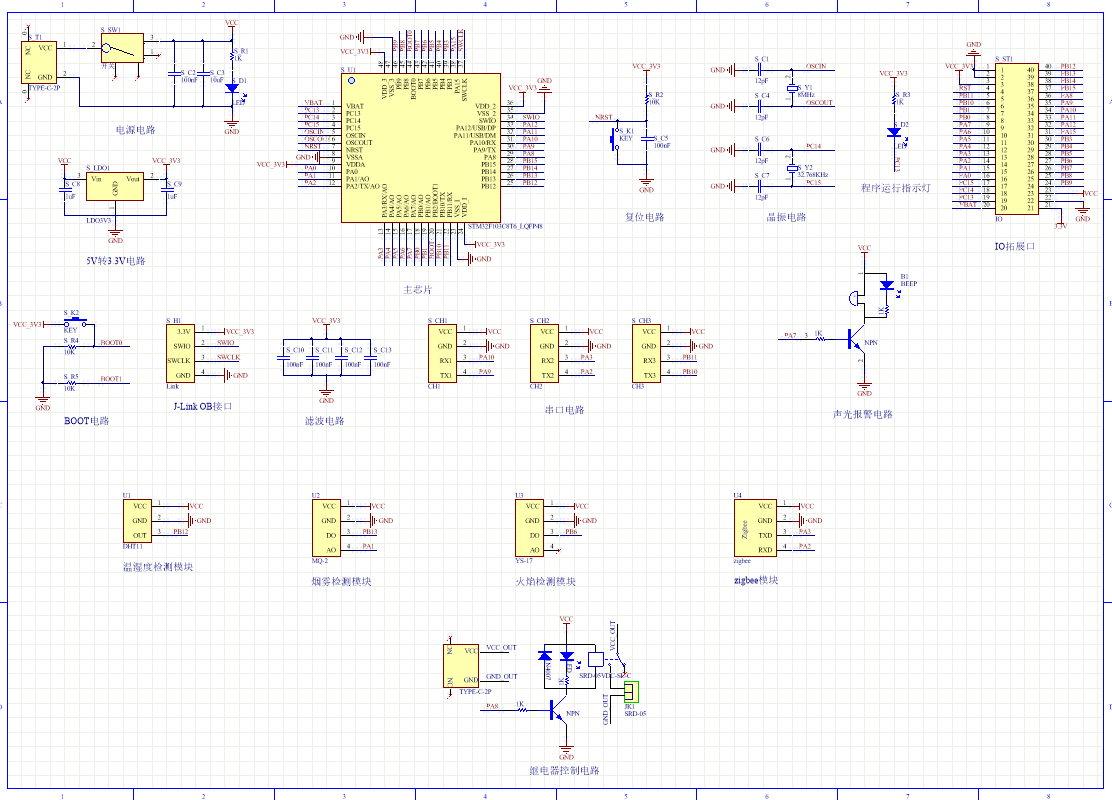
Task: Select the U3 YS-17 flame sensor module
Action: pos(530,528)
